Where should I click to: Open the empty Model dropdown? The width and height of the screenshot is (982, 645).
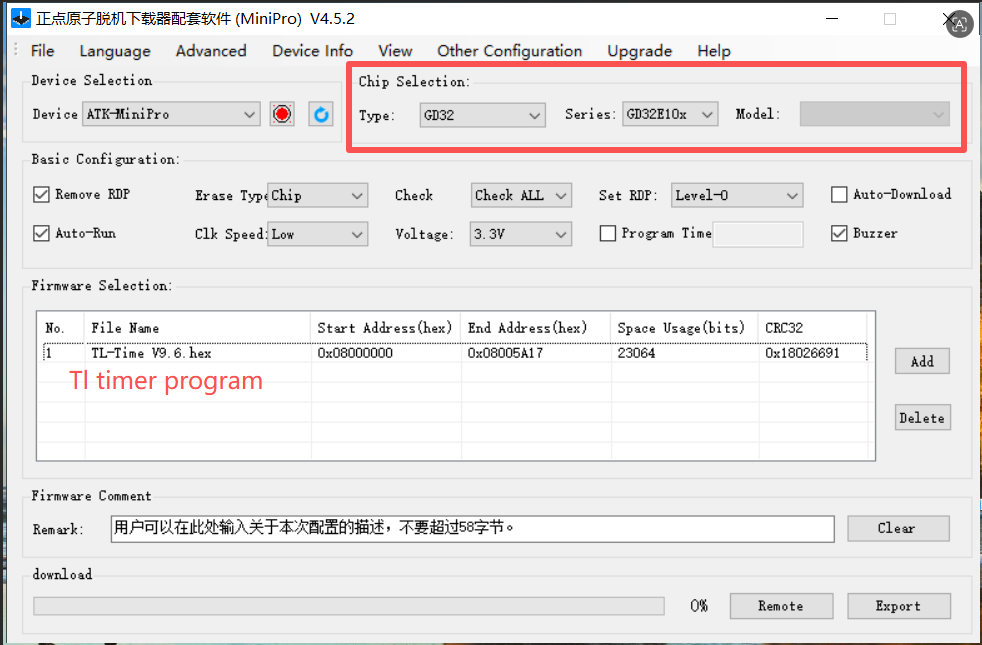point(874,115)
